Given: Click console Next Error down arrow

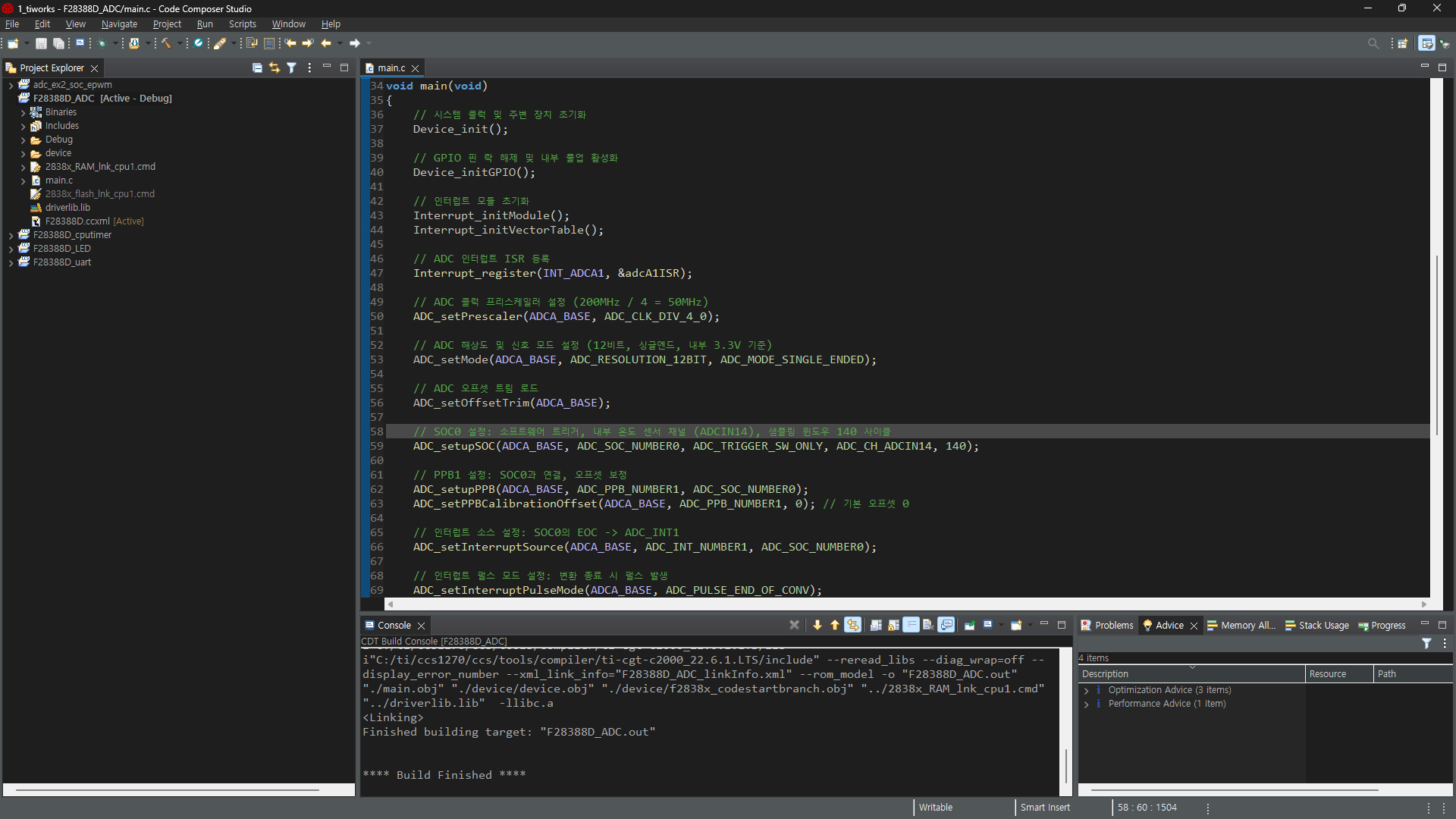Looking at the screenshot, I should 817,625.
